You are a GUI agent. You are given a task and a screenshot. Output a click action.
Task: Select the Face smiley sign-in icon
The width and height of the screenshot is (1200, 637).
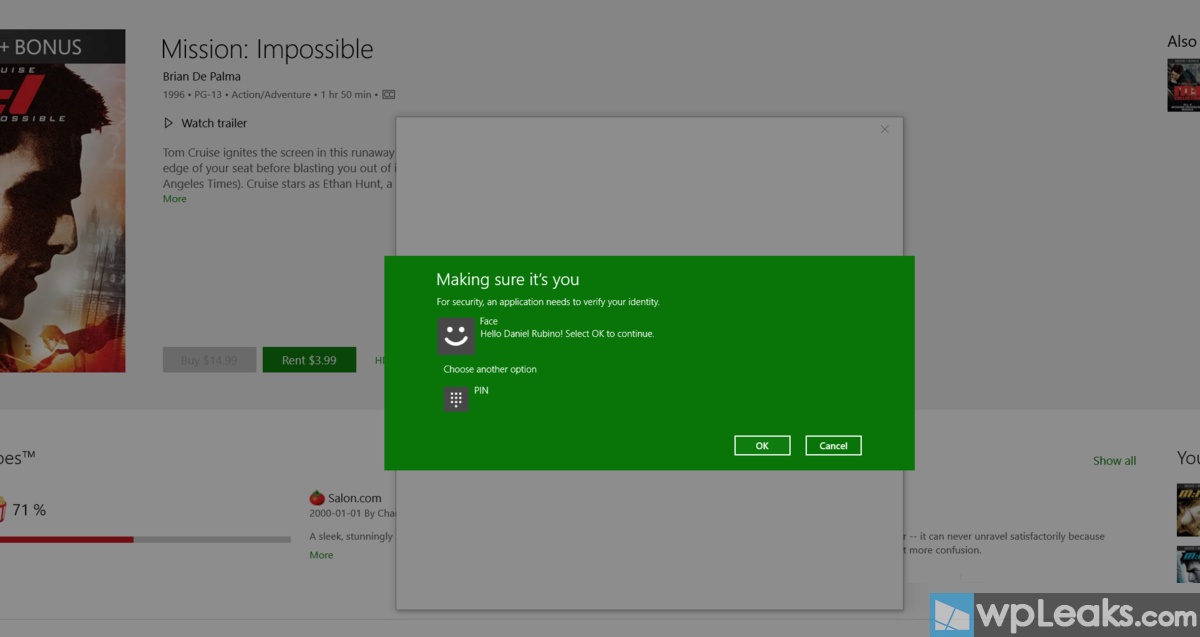[x=456, y=336]
